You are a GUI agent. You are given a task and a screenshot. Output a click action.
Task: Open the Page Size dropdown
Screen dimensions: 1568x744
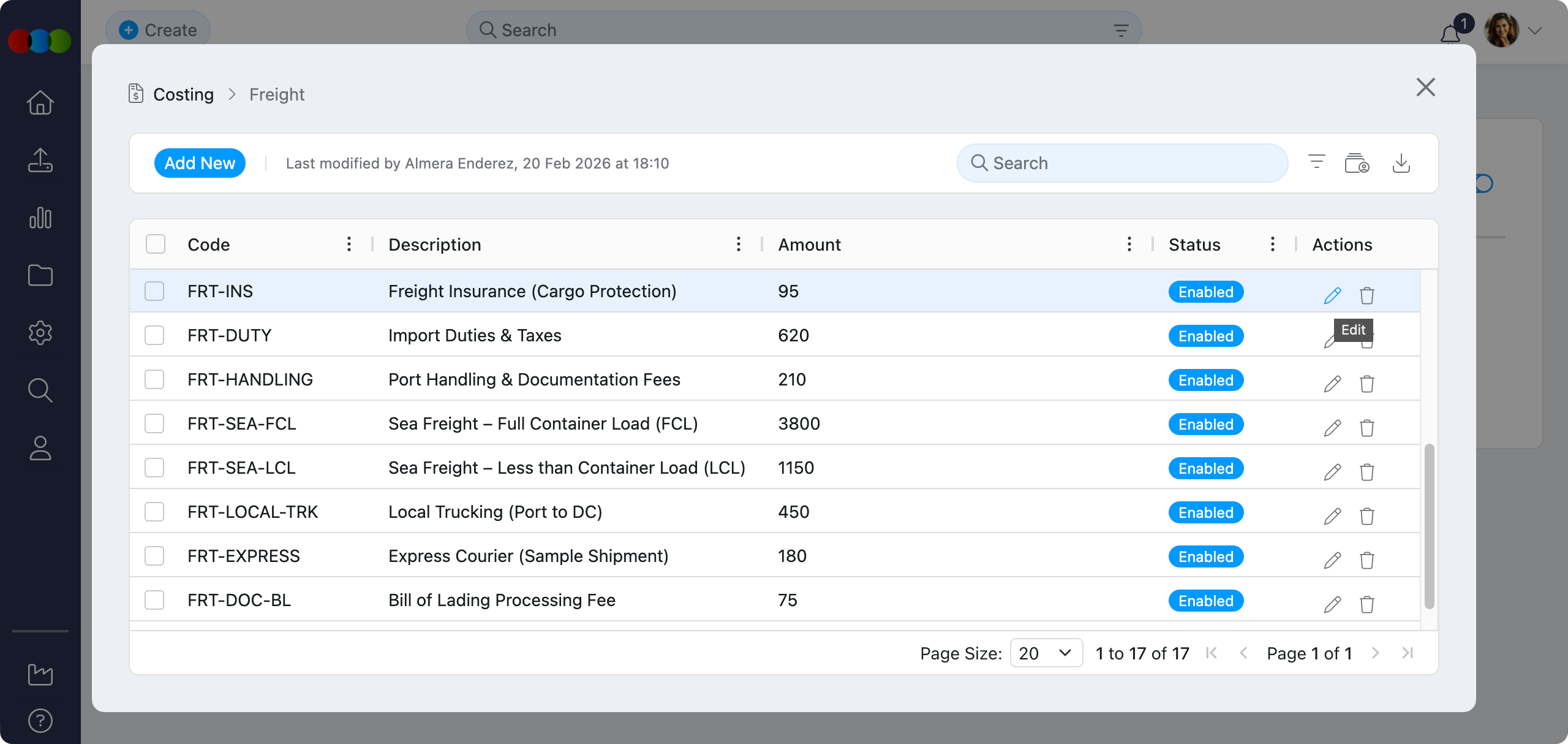(1046, 653)
